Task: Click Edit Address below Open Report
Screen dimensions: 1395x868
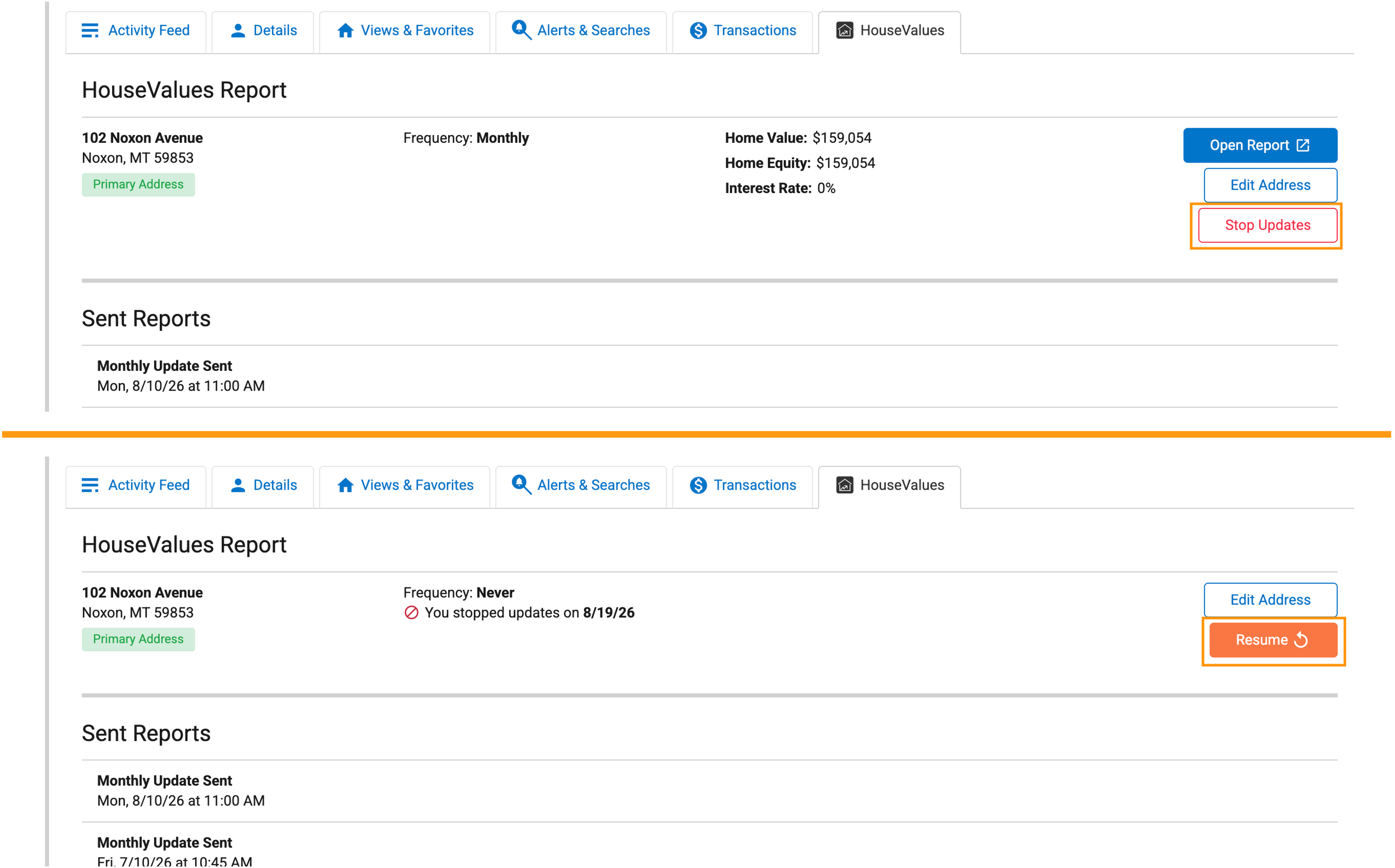Action: click(x=1271, y=185)
